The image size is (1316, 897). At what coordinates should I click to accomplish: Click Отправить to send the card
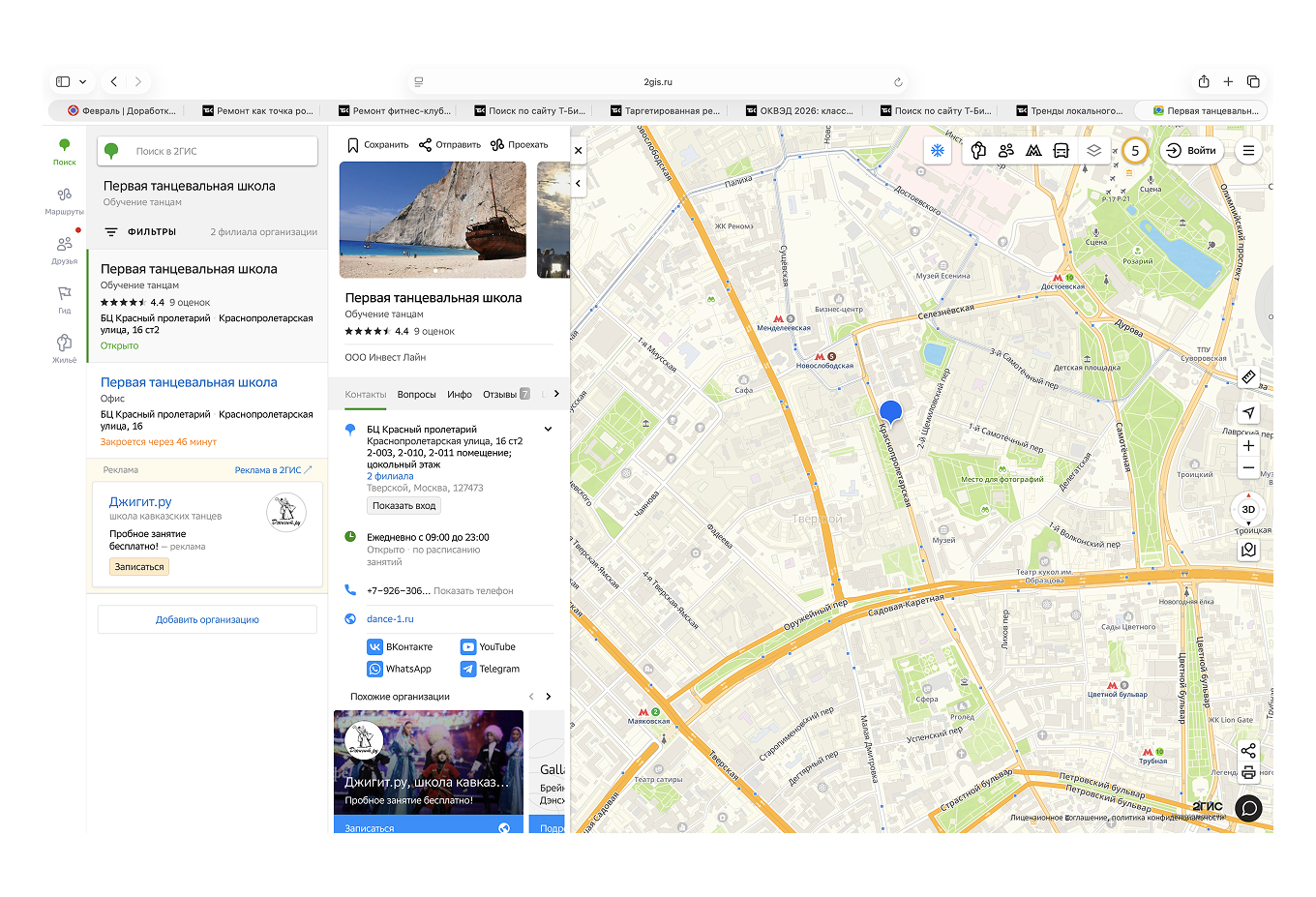pos(450,145)
